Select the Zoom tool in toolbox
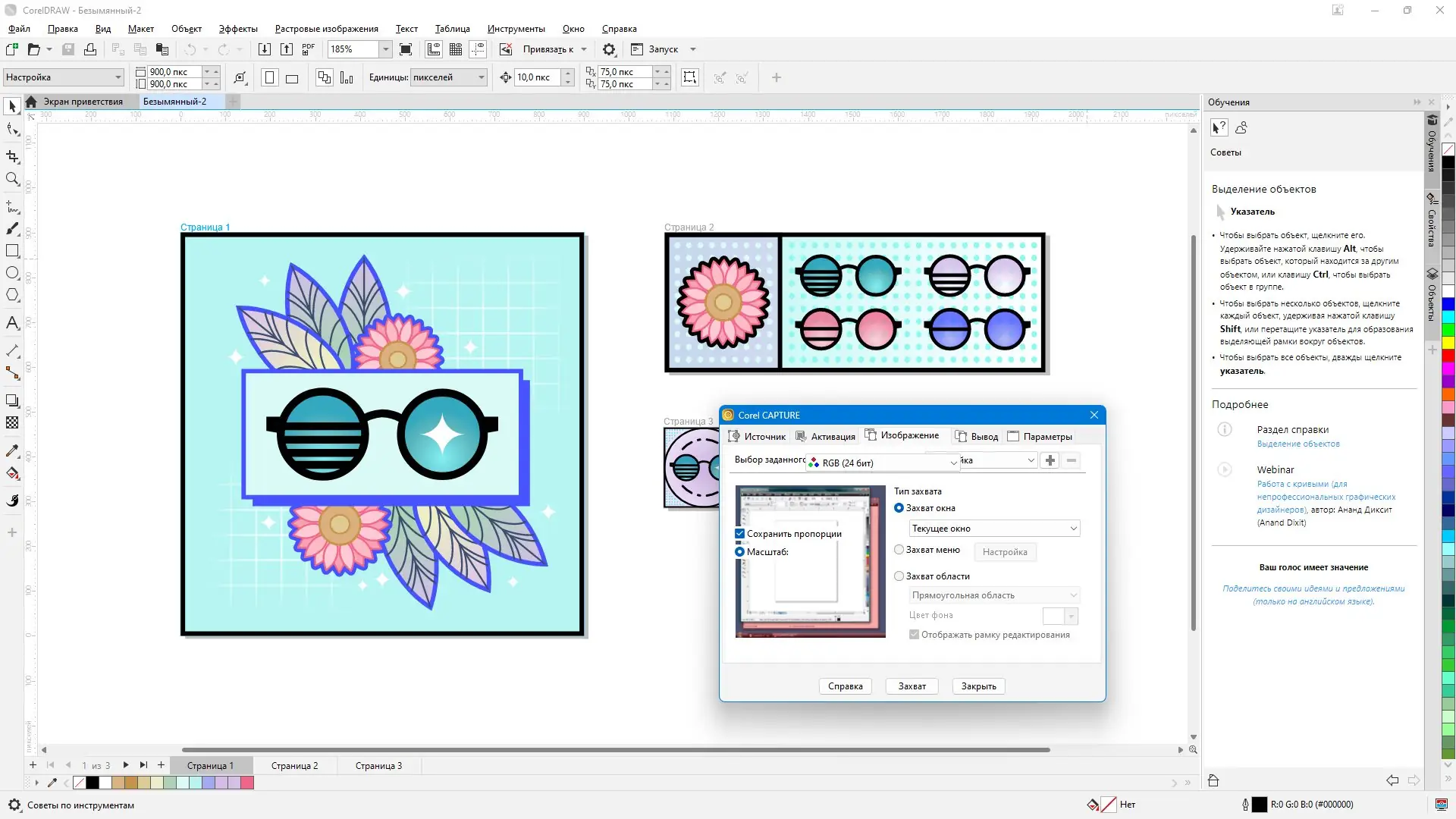 [12, 179]
